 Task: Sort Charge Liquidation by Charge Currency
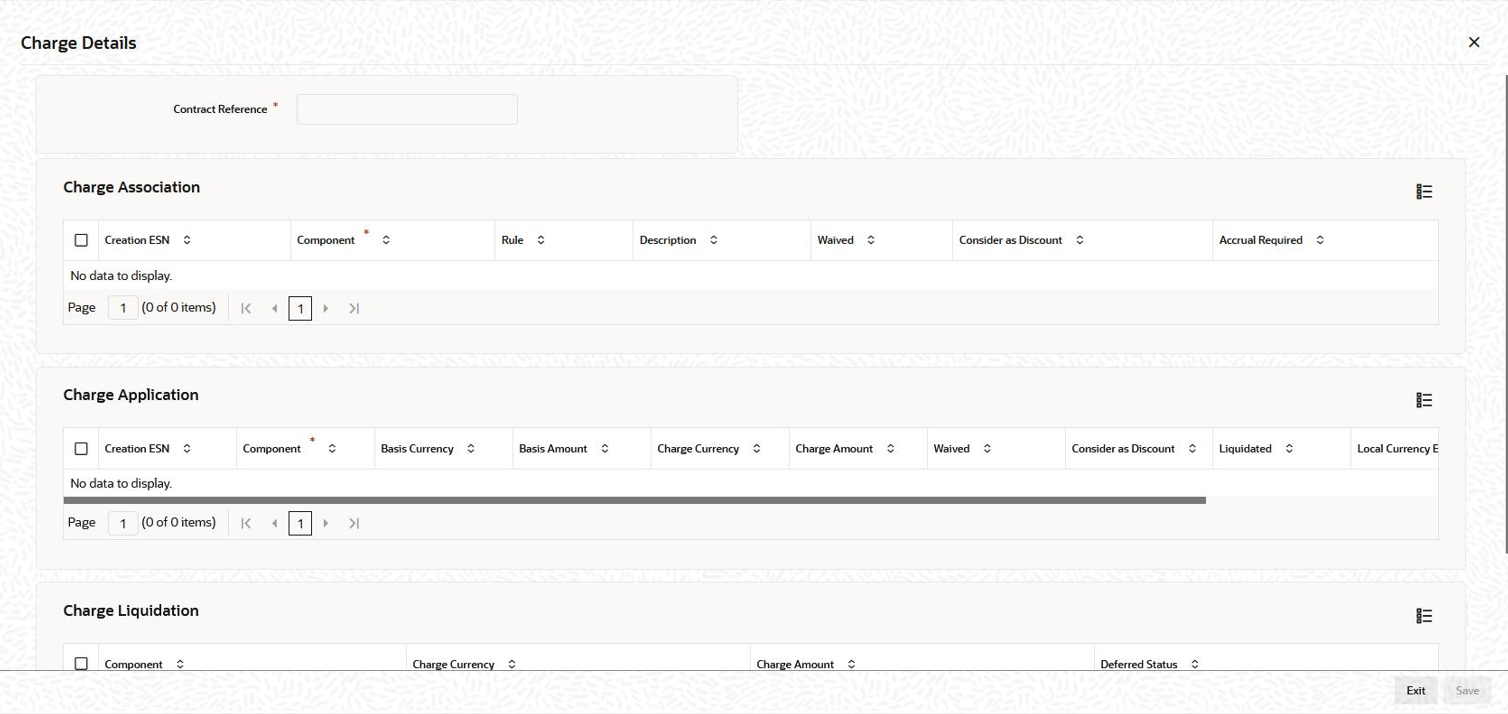pyautogui.click(x=512, y=664)
